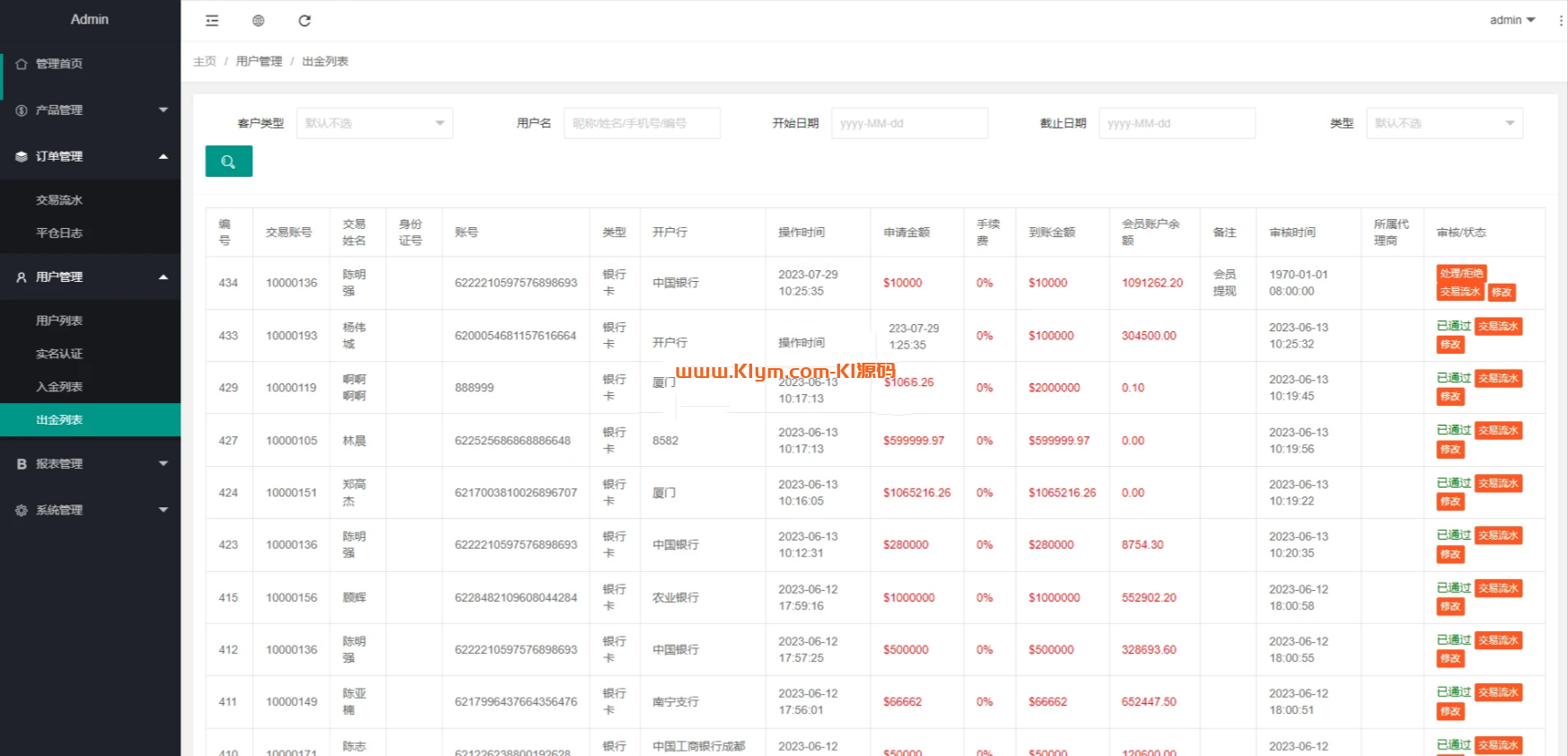
Task: Click the green search magnifier button
Action: [x=229, y=162]
